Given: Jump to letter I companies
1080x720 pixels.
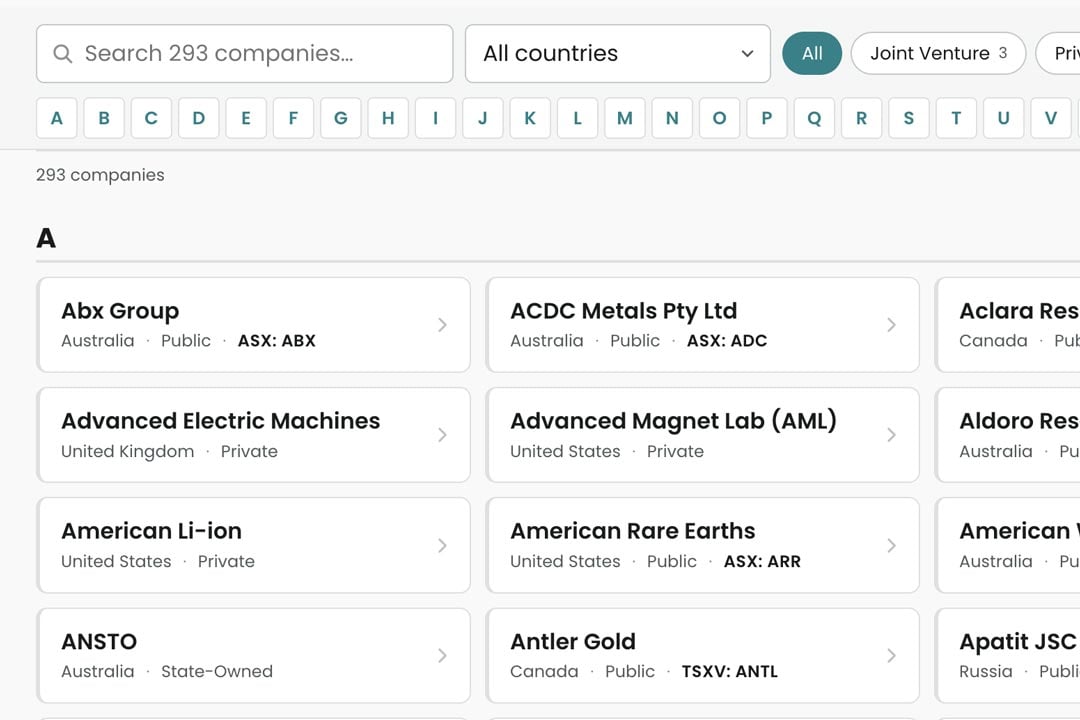Looking at the screenshot, I should point(435,119).
